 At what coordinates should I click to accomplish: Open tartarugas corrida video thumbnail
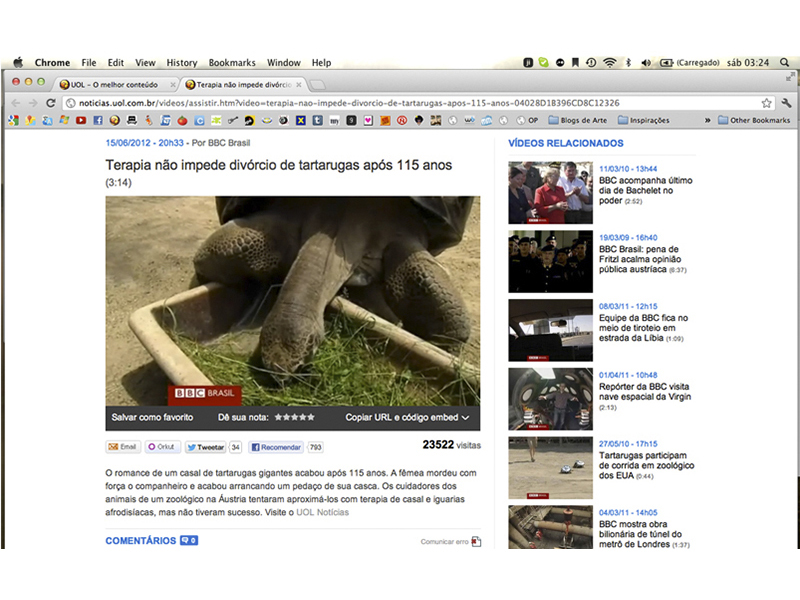pos(551,468)
